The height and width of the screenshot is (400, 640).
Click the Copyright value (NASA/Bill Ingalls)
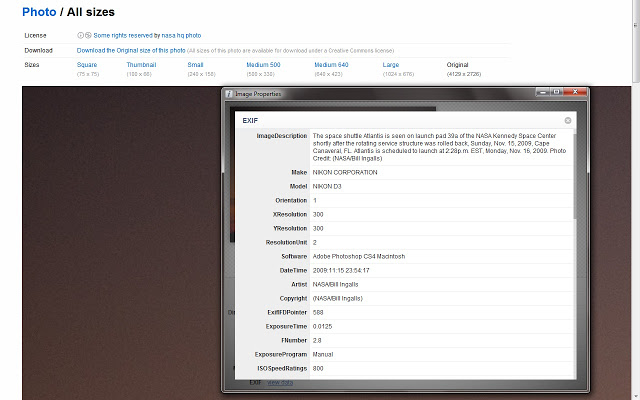click(338, 298)
